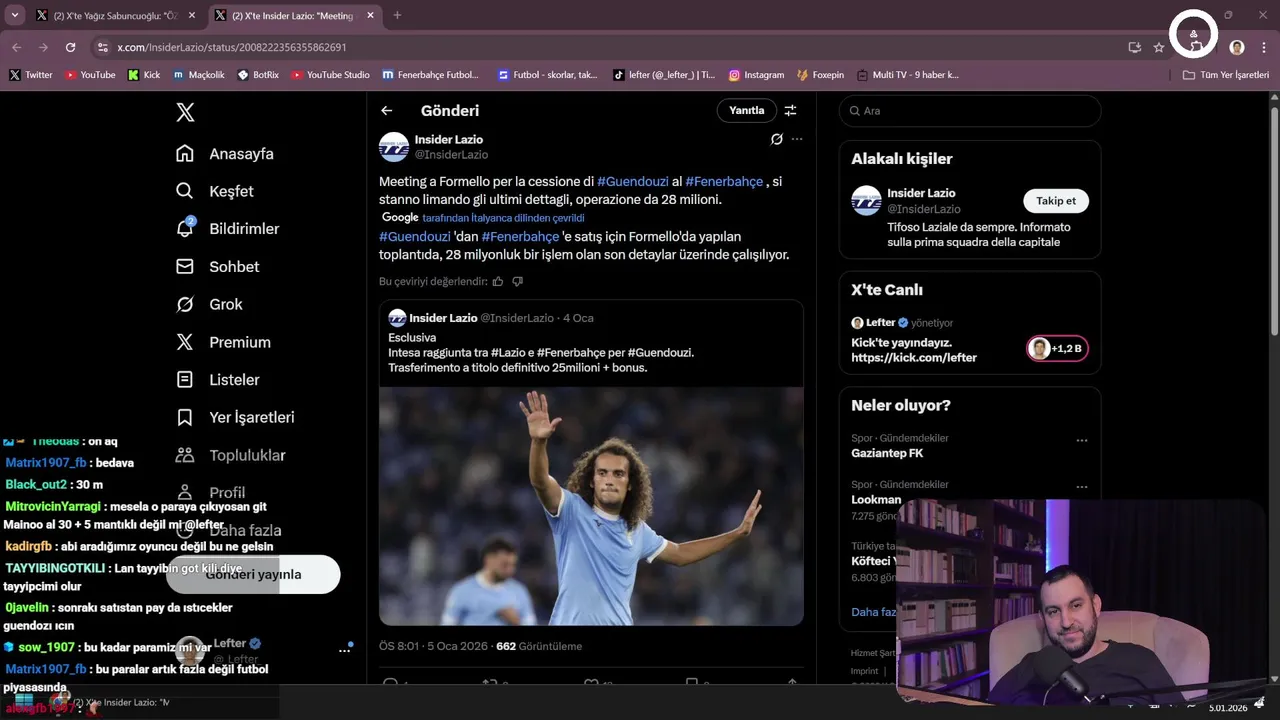Open Listeler from the sidebar

(218, 380)
